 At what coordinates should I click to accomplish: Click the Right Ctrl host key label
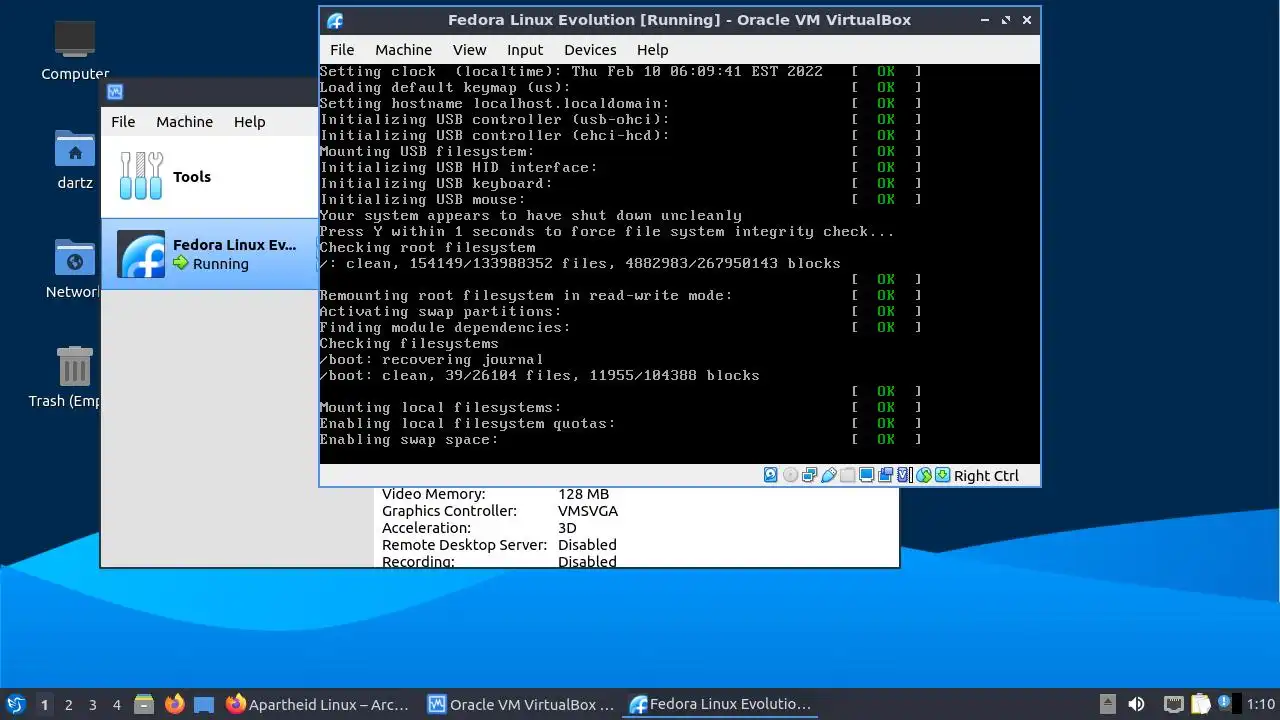(986, 475)
